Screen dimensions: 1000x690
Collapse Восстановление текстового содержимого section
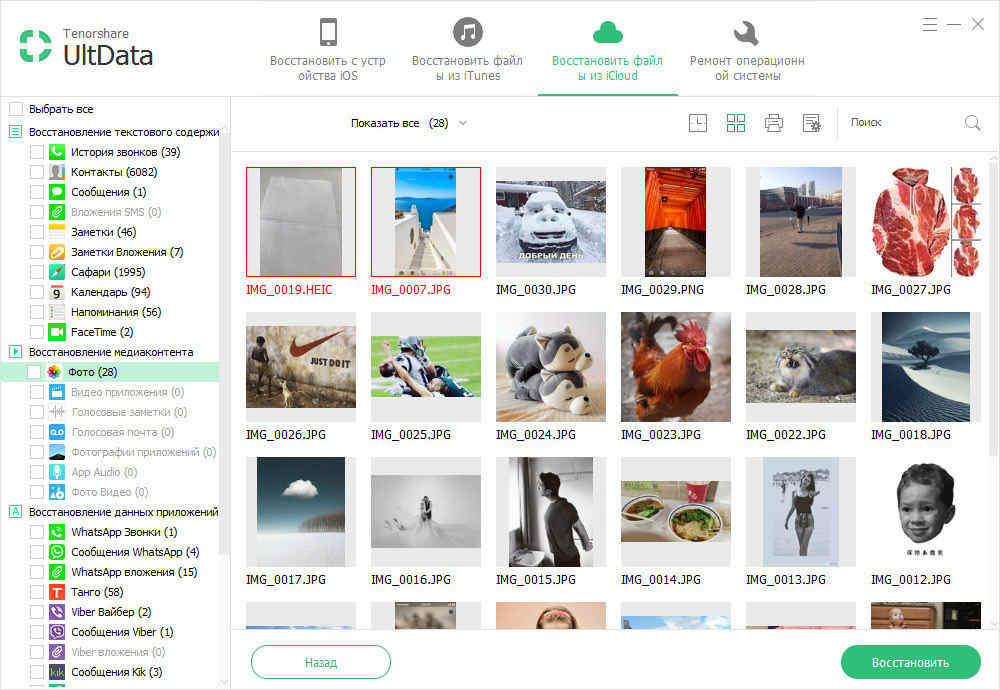(15, 132)
